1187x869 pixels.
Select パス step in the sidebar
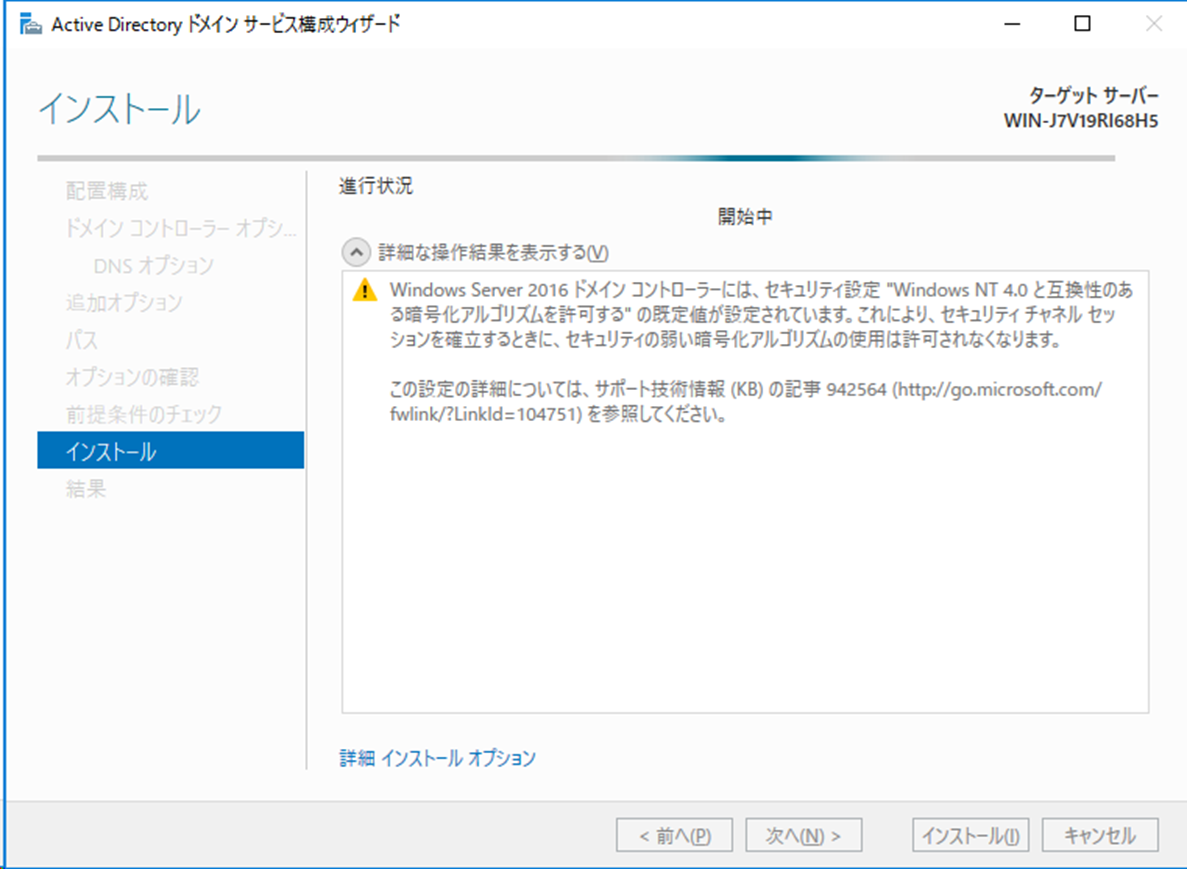click(x=82, y=339)
